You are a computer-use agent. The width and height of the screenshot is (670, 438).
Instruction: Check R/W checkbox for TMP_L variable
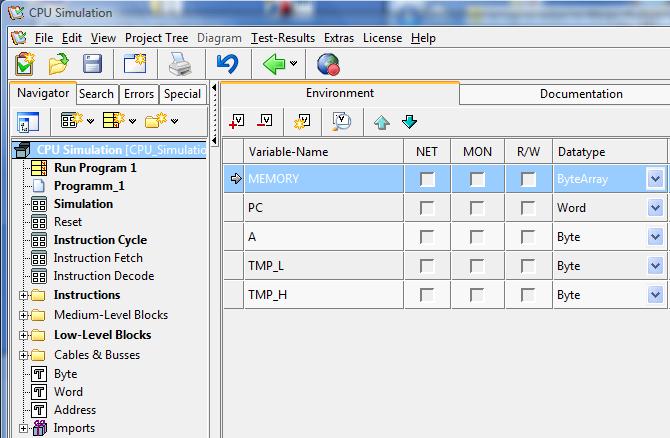(x=527, y=266)
